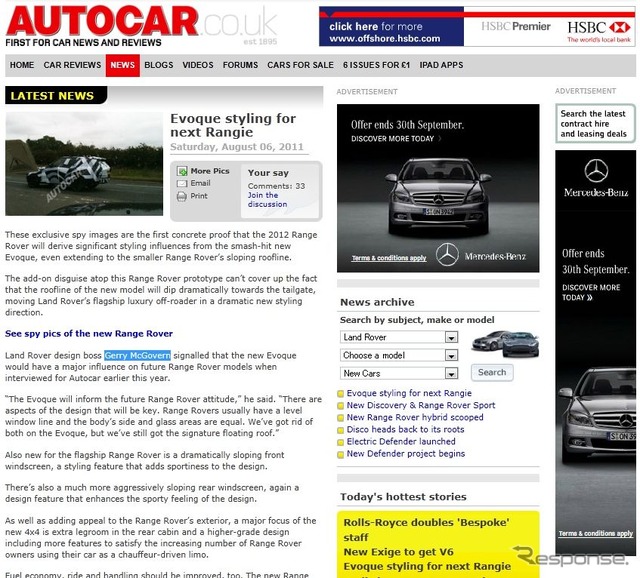Click the highlighted Gerry McGovern name
The image size is (640, 578).
pos(138,356)
